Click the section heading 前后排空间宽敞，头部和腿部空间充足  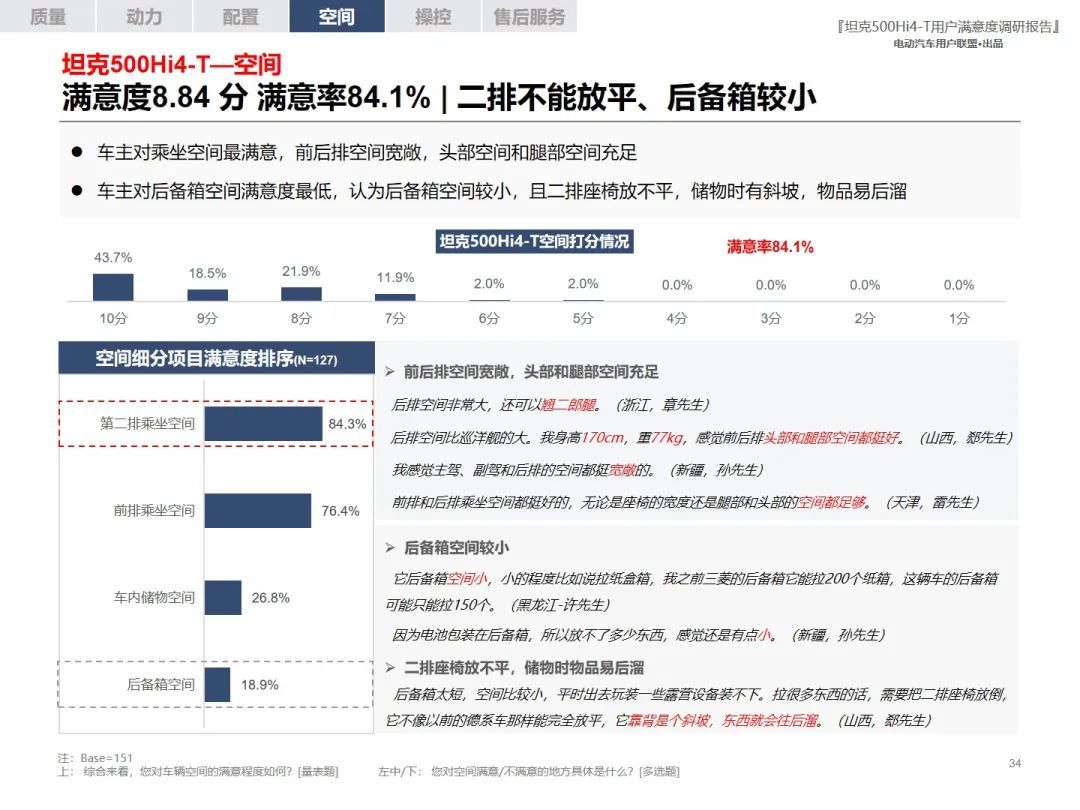point(531,372)
